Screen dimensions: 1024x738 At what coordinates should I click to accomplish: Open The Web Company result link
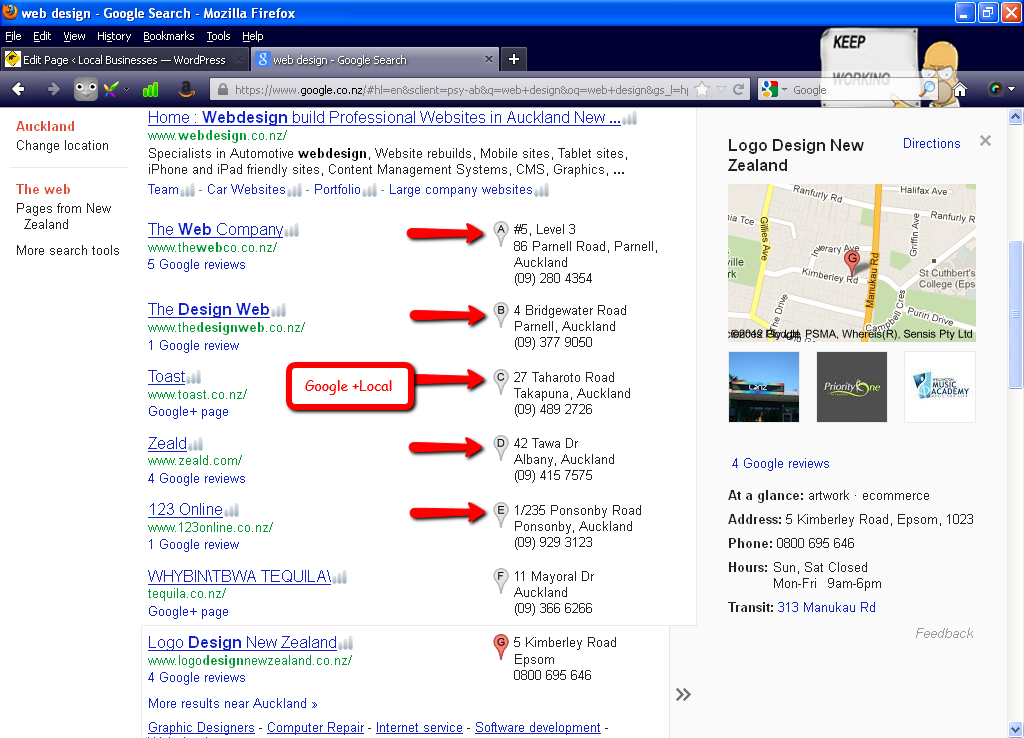[x=215, y=229]
